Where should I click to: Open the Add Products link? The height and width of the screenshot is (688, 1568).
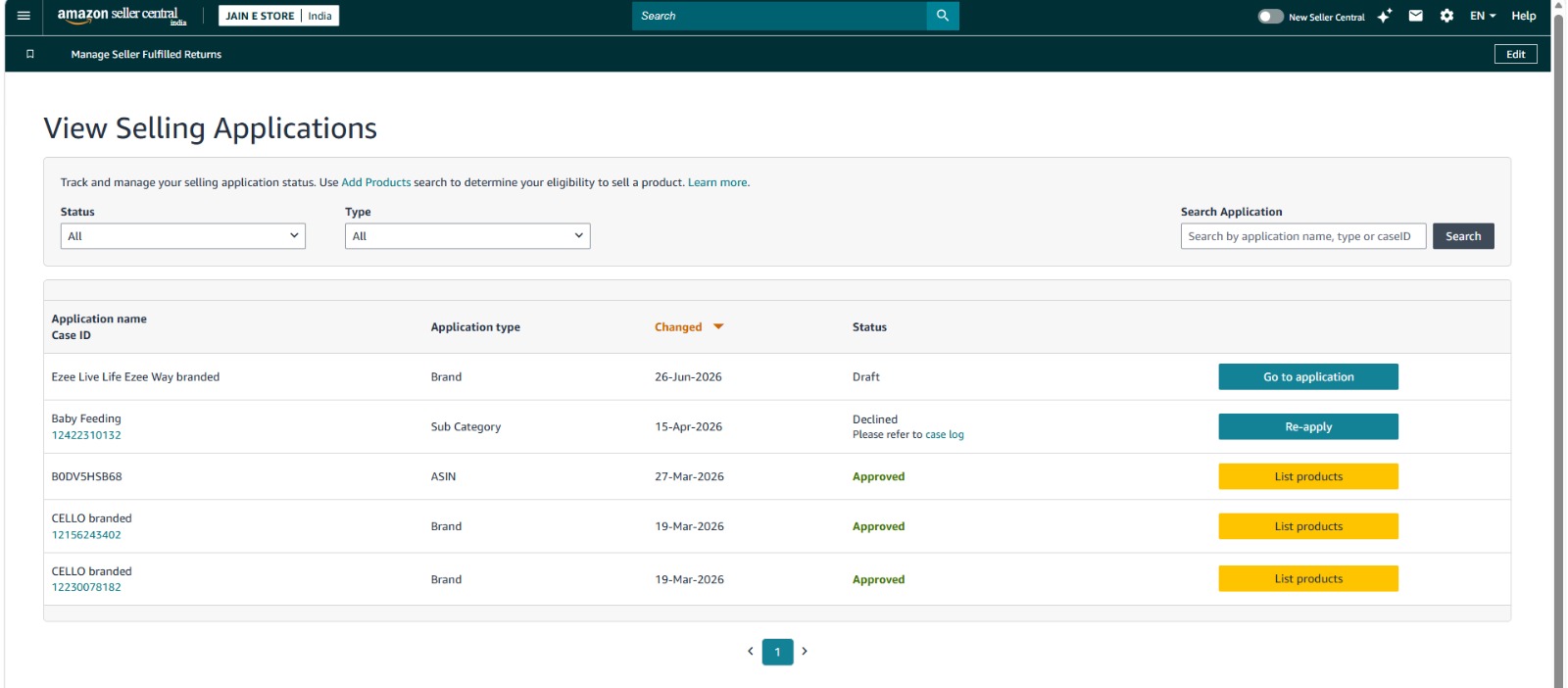coord(376,182)
